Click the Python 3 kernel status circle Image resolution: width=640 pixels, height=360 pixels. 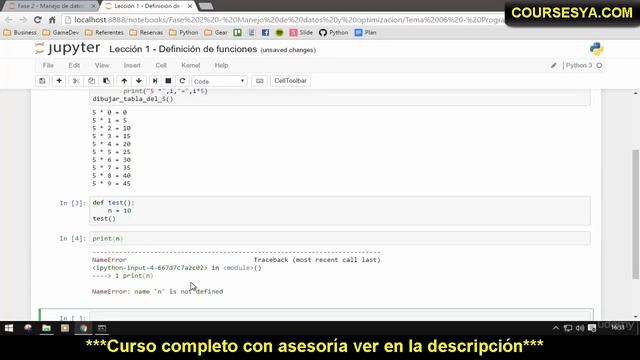coord(599,65)
